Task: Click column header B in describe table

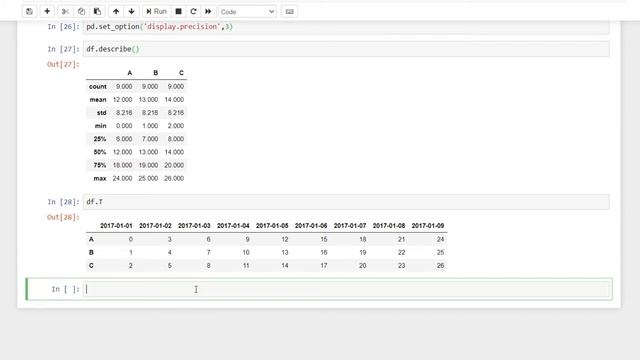Action: coord(156,73)
